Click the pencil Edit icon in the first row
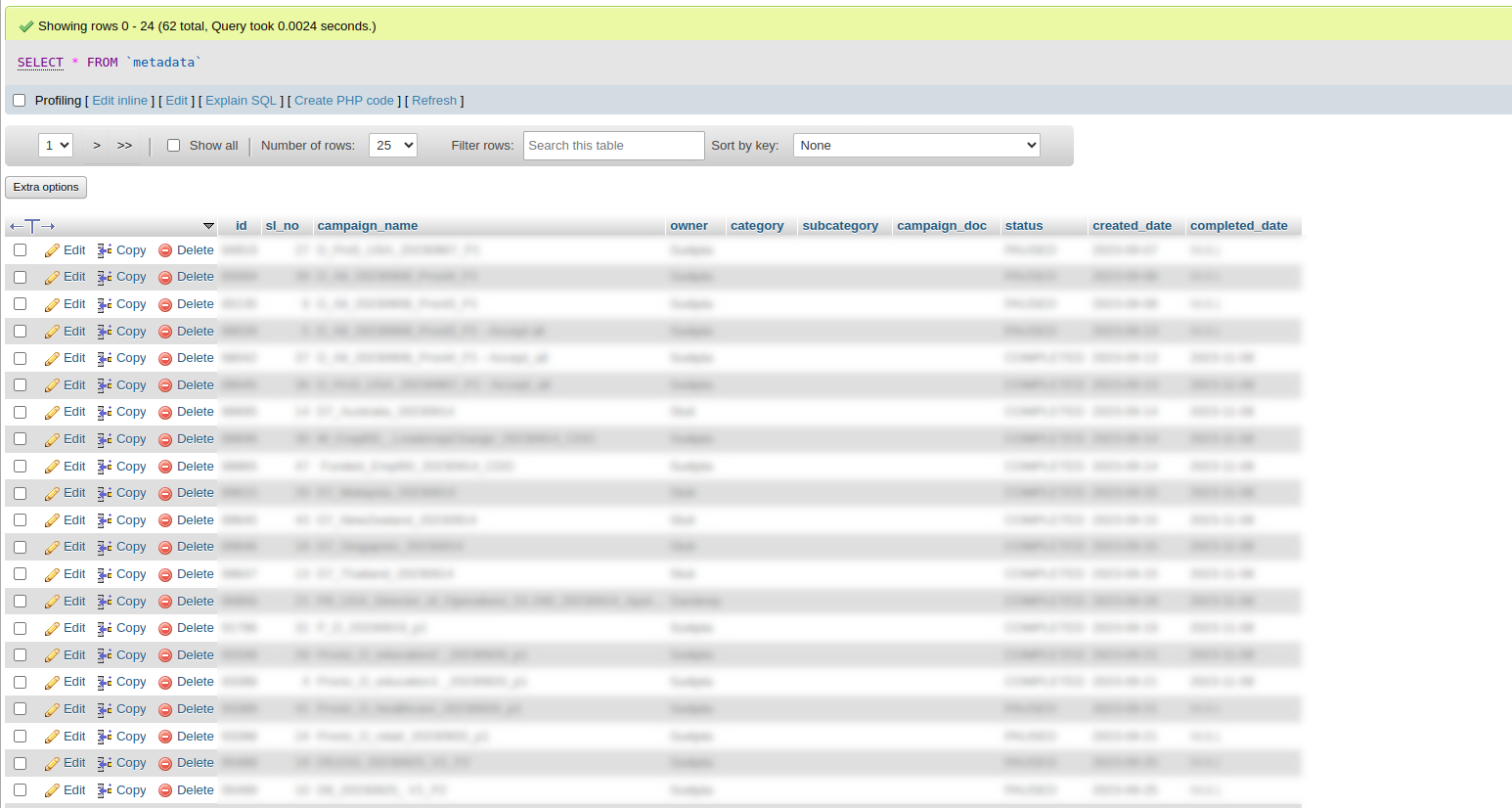The width and height of the screenshot is (1512, 808). 53,250
